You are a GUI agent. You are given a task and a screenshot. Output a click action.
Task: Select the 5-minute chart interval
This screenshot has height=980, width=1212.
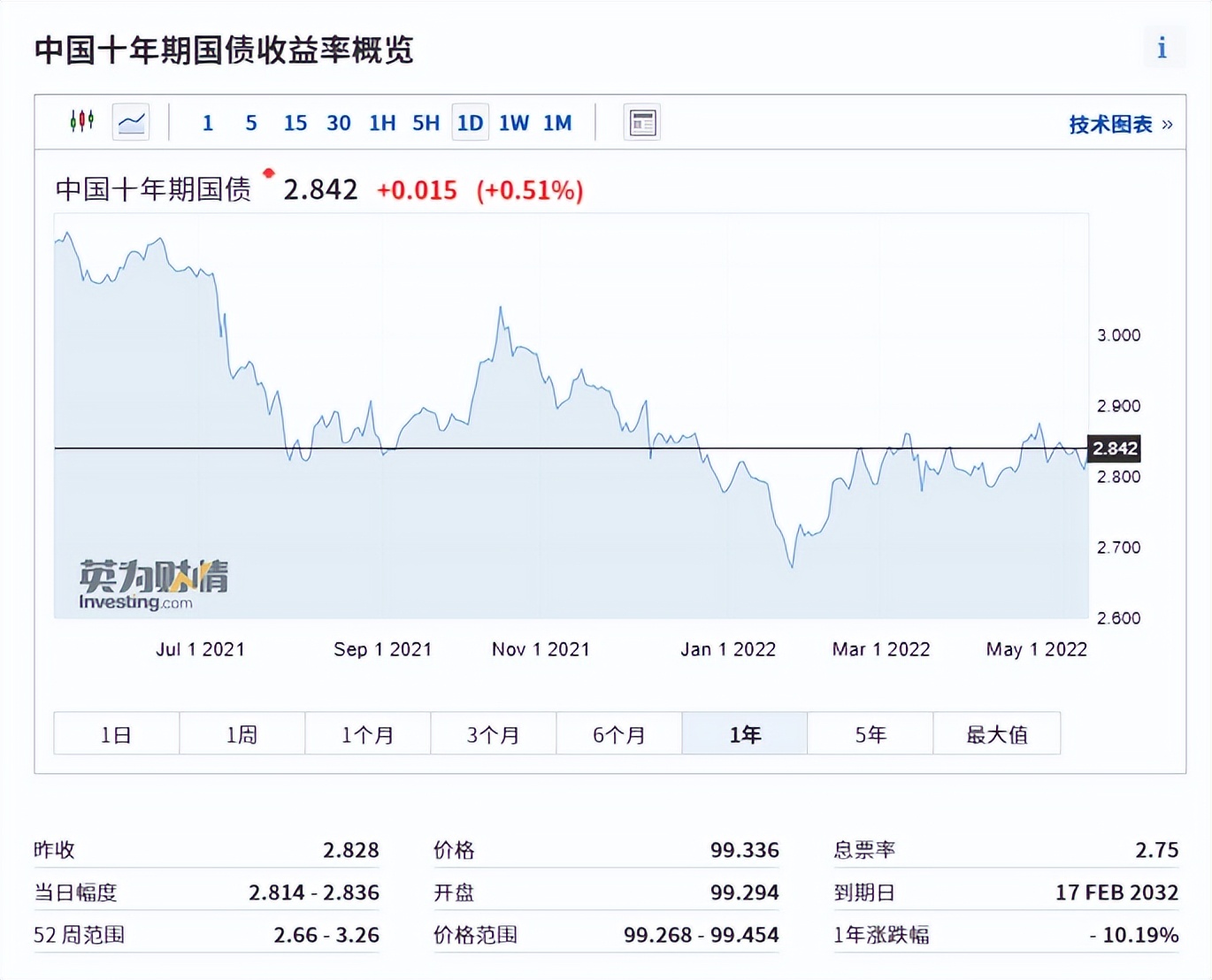click(251, 122)
